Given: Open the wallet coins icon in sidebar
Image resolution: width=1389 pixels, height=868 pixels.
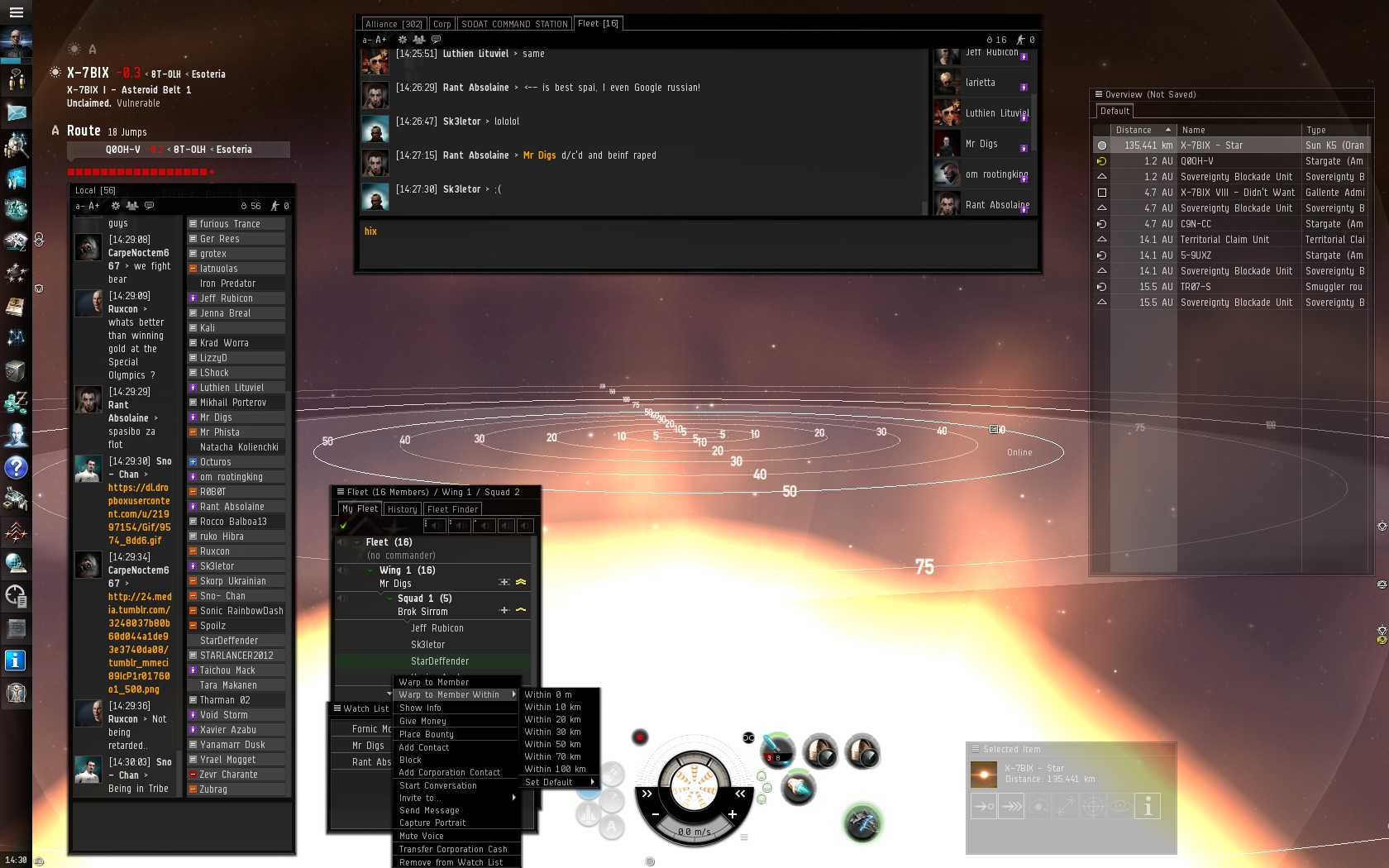Looking at the screenshot, I should point(16,403).
